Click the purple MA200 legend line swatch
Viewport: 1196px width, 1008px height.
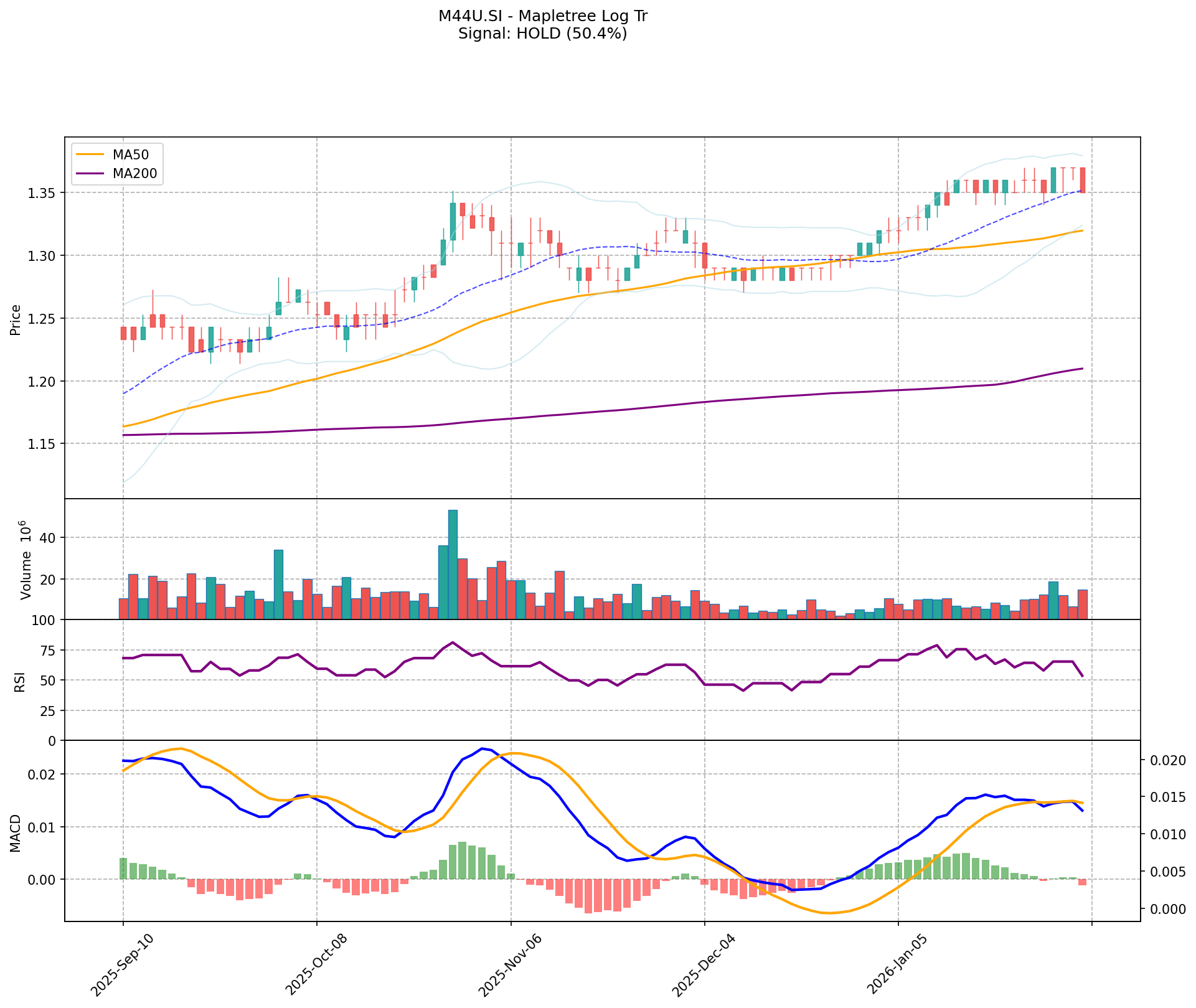90,174
